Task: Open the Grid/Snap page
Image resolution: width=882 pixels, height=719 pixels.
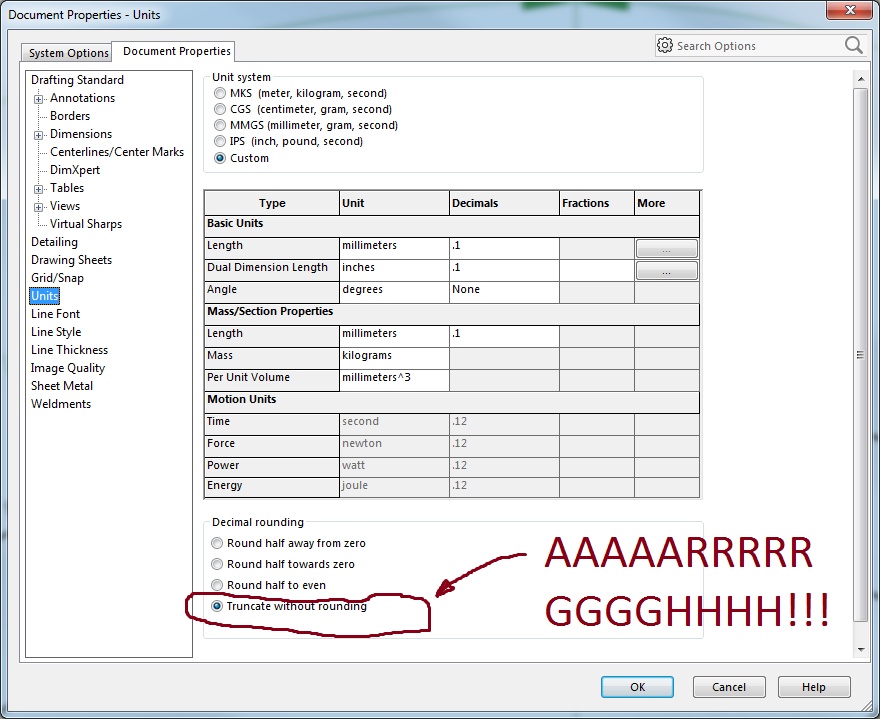Action: 57,278
